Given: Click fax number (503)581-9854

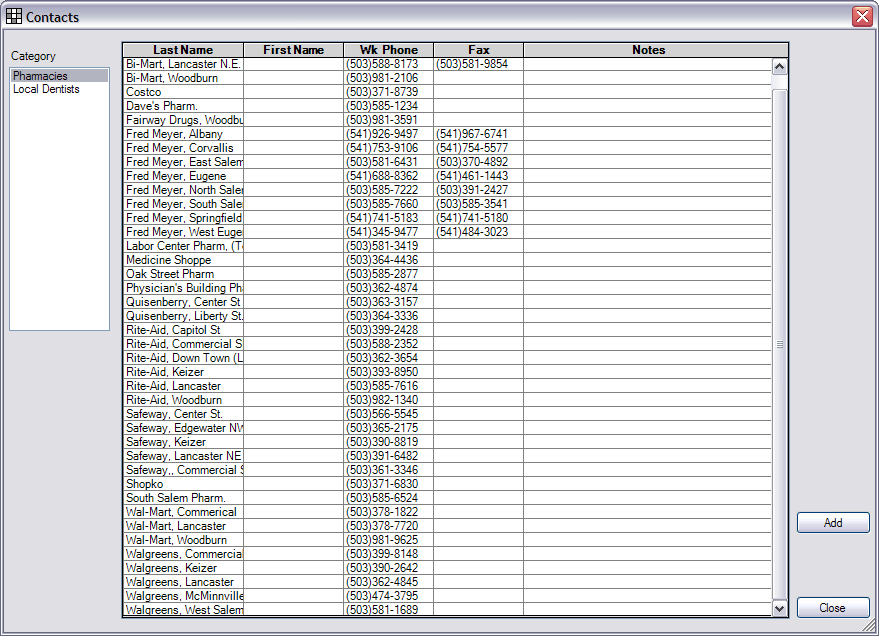Looking at the screenshot, I should click(x=472, y=64).
